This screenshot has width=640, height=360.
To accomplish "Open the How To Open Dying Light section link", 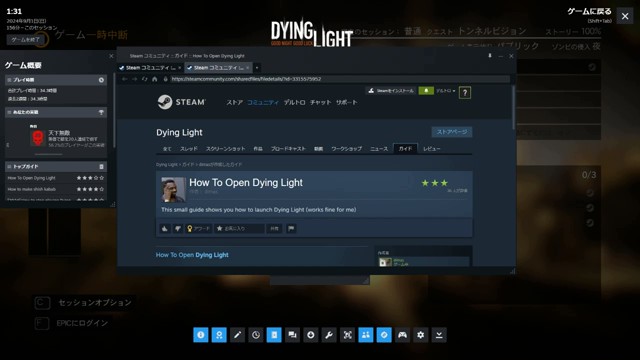I will click(x=192, y=255).
